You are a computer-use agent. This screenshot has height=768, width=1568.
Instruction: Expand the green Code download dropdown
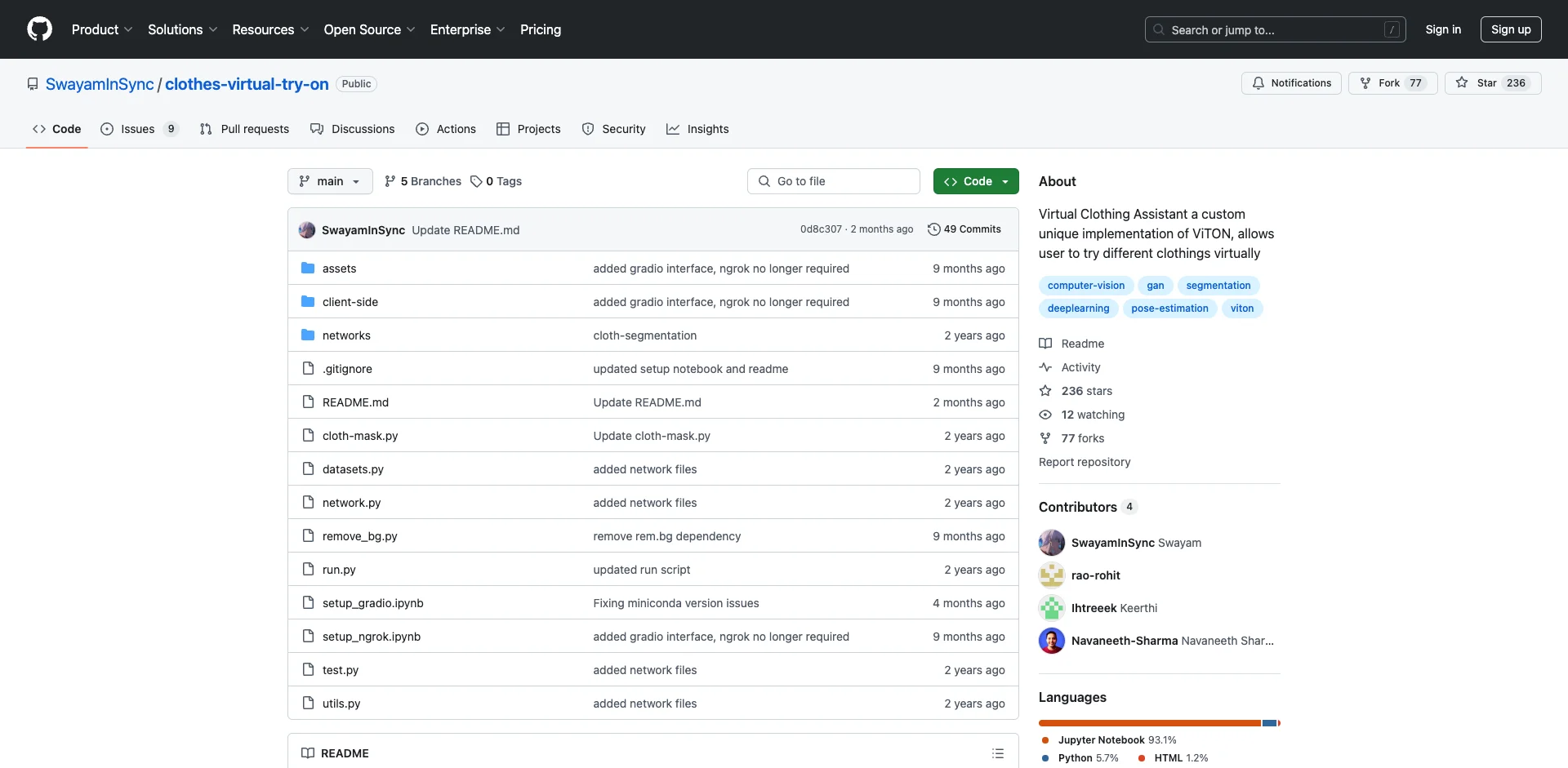976,181
